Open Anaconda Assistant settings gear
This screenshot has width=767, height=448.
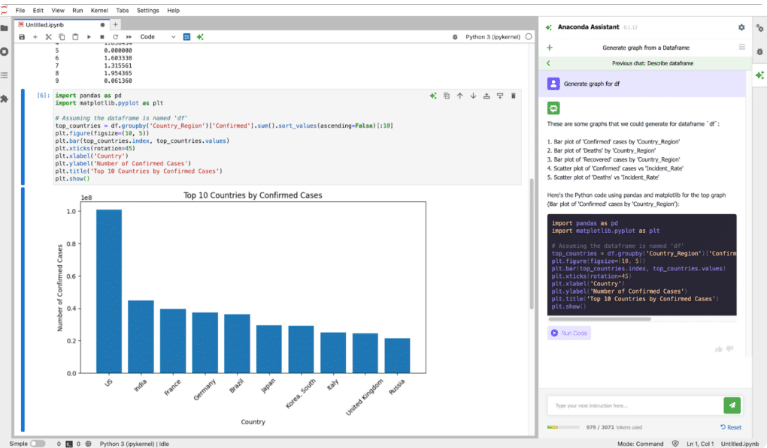click(x=742, y=27)
